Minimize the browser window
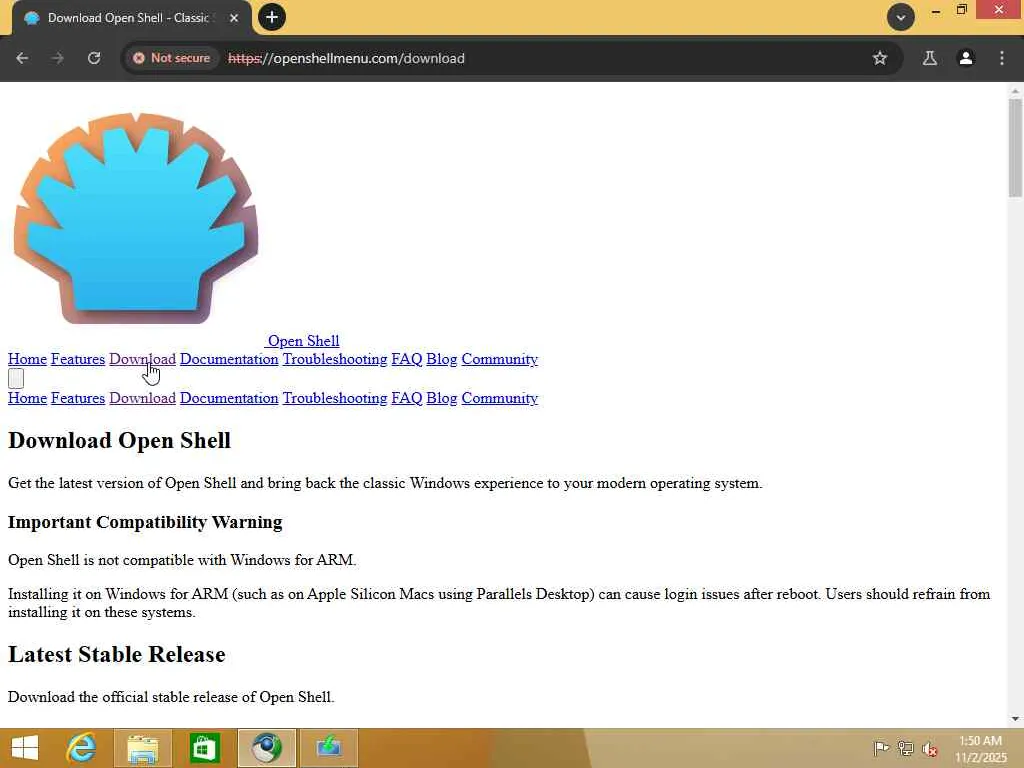Viewport: 1024px width, 768px height. [x=936, y=10]
